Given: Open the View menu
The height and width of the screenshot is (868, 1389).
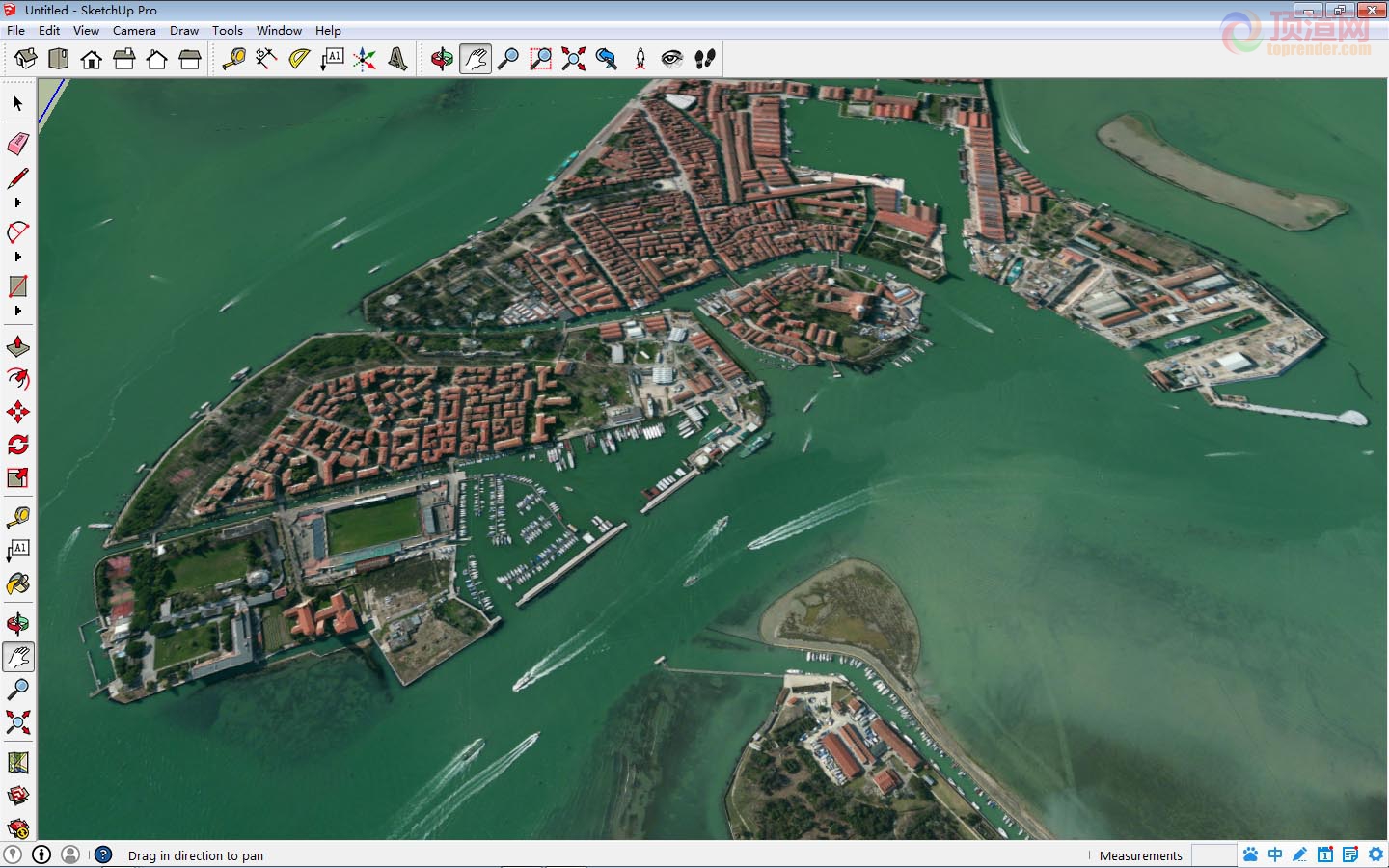Looking at the screenshot, I should (86, 30).
